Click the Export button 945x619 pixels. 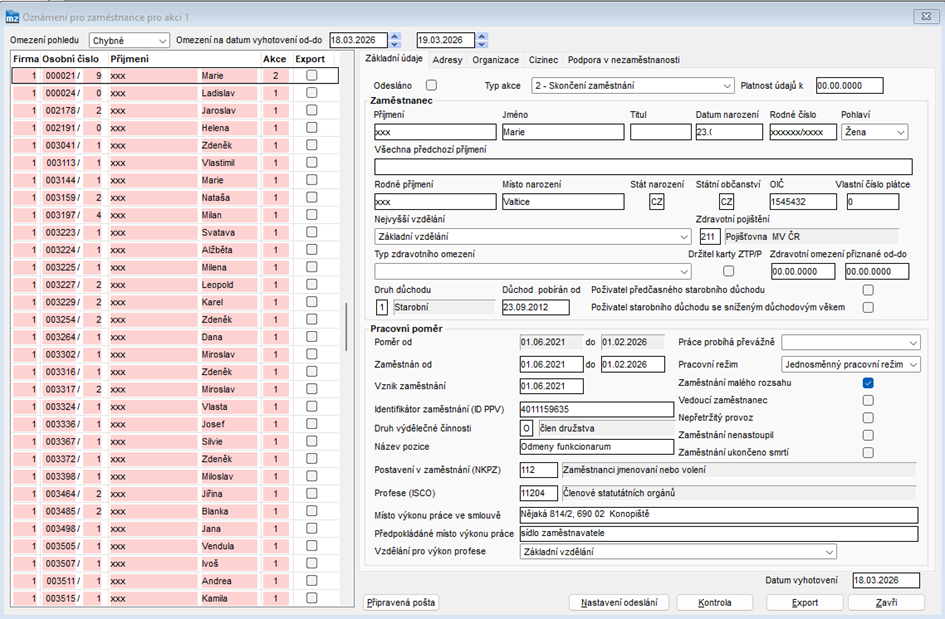click(805, 603)
